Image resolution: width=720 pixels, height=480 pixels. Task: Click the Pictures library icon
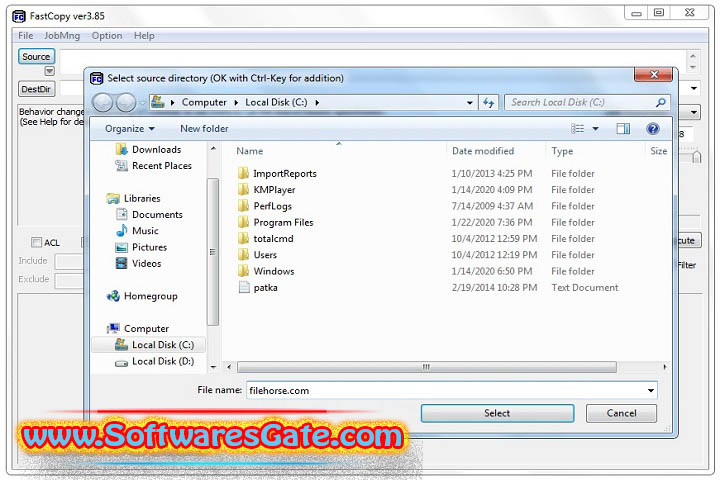(x=122, y=247)
